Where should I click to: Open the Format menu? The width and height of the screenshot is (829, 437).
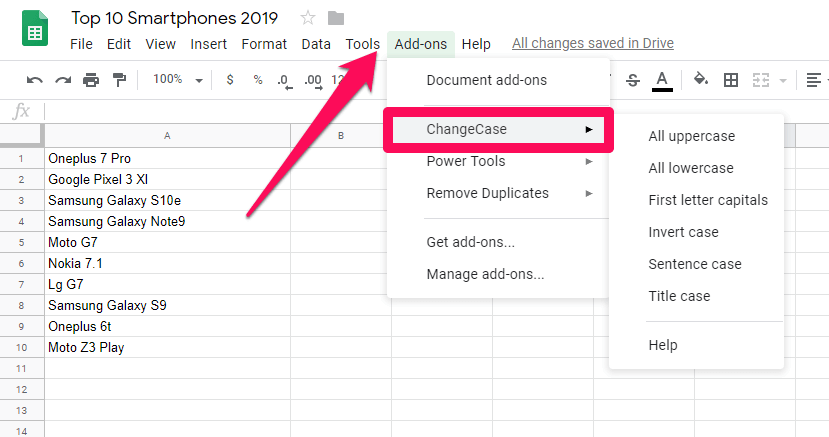click(264, 44)
